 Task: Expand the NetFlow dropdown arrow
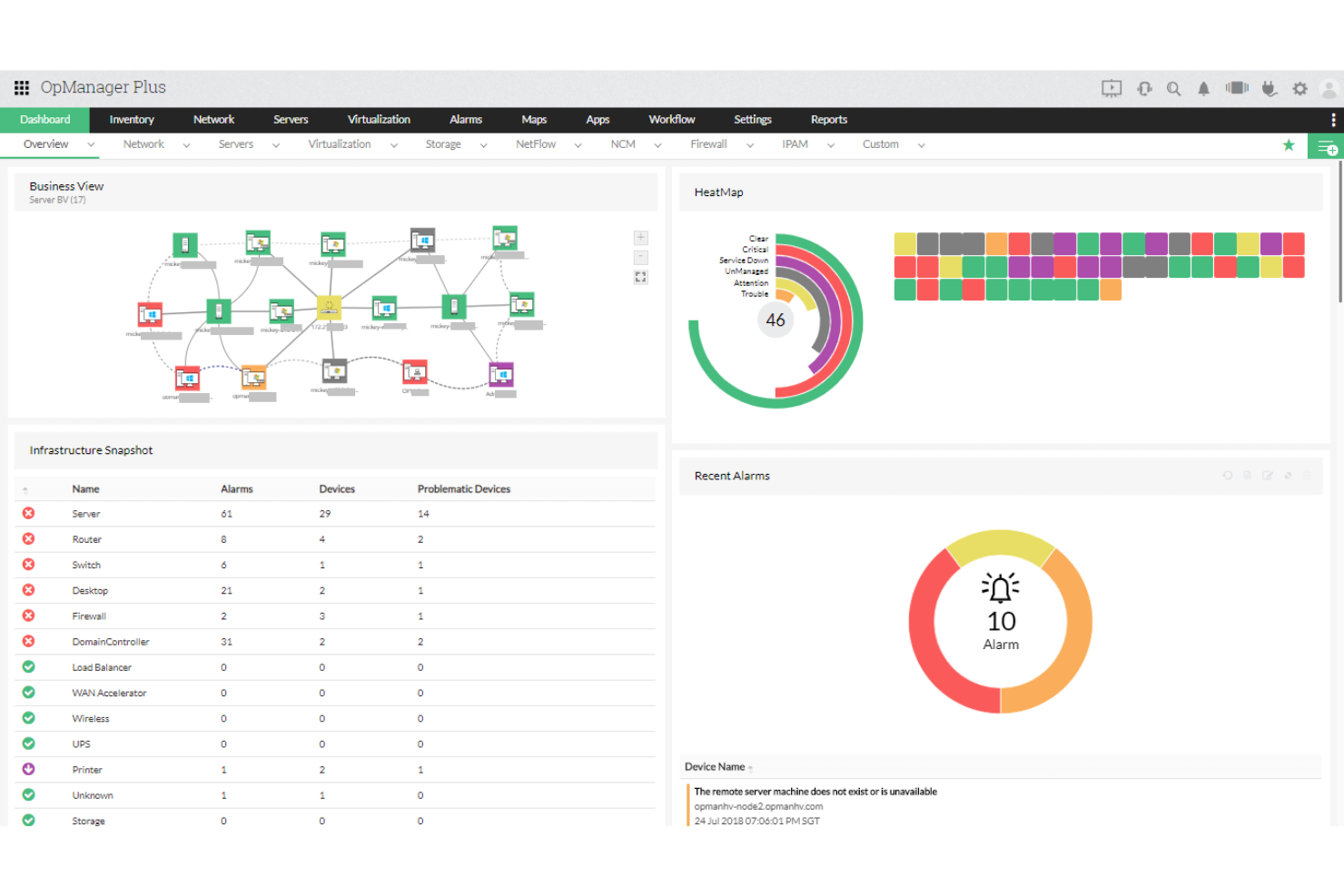coord(578,144)
